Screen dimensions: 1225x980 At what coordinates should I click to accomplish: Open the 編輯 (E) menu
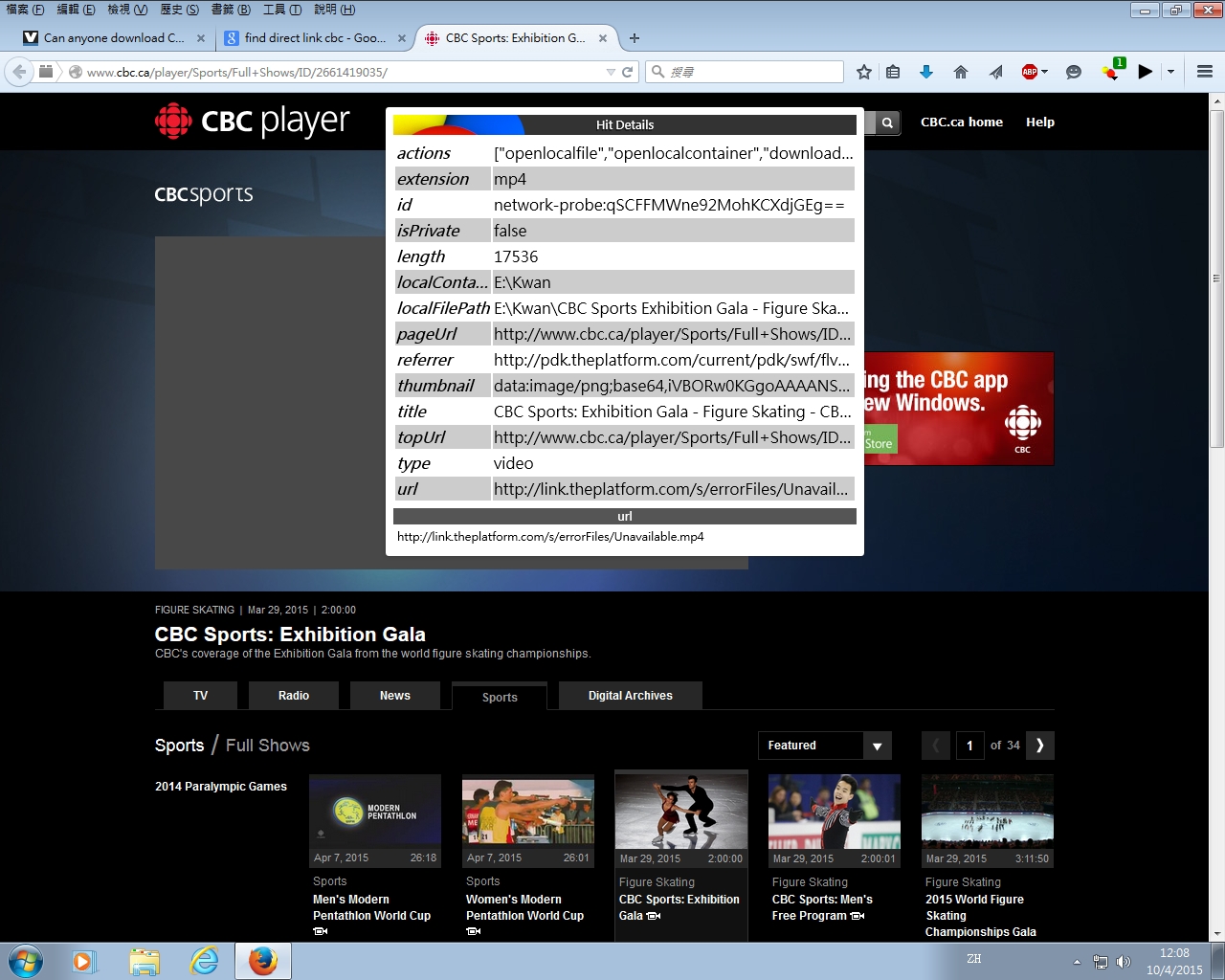pyautogui.click(x=76, y=10)
